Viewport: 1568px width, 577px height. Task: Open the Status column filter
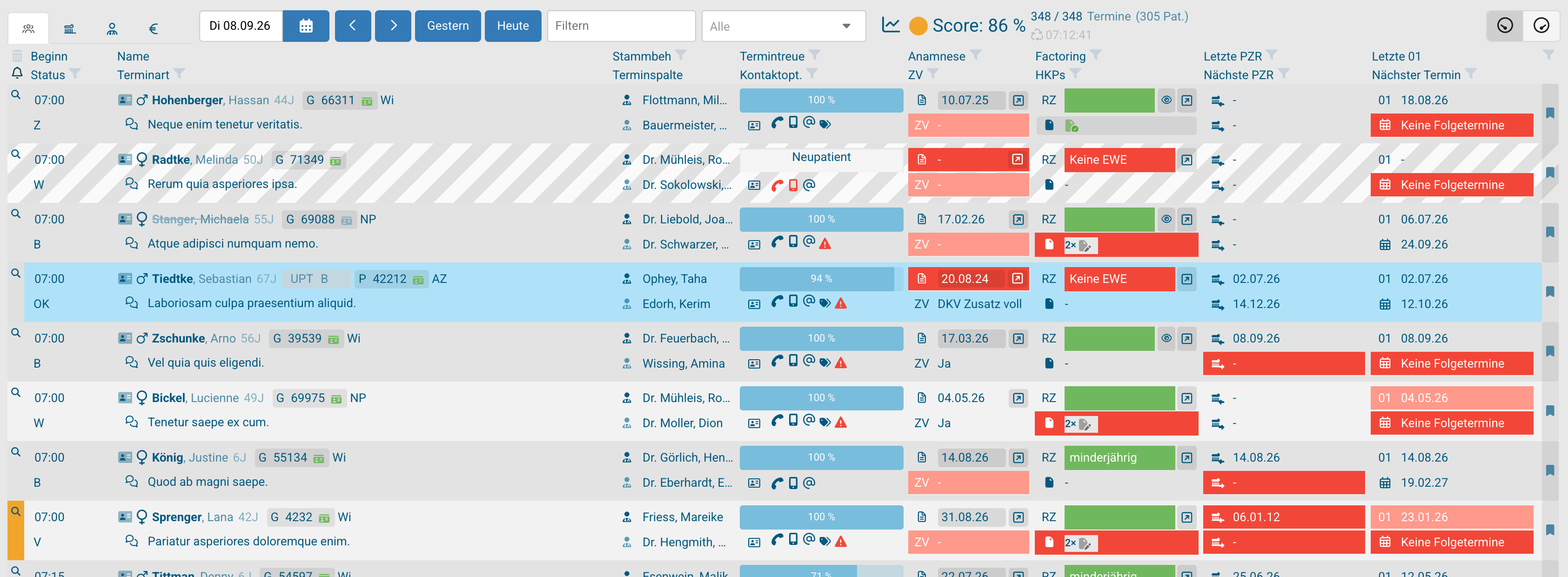coord(75,74)
